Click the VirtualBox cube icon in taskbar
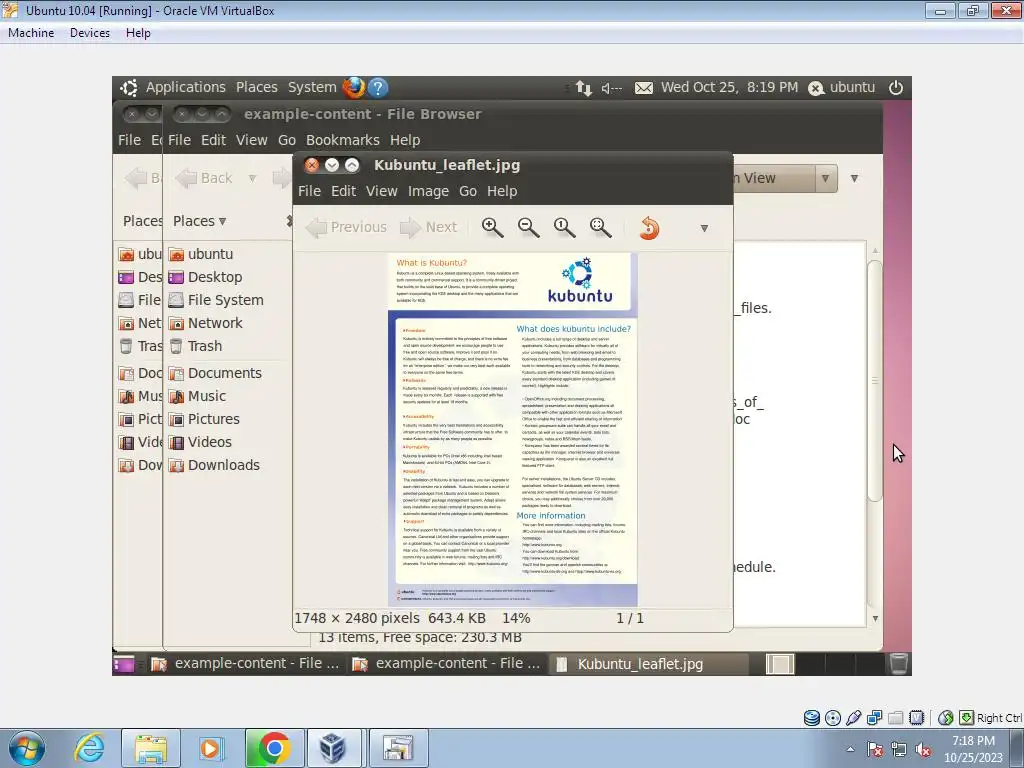Viewport: 1024px width, 768px height. click(x=334, y=748)
